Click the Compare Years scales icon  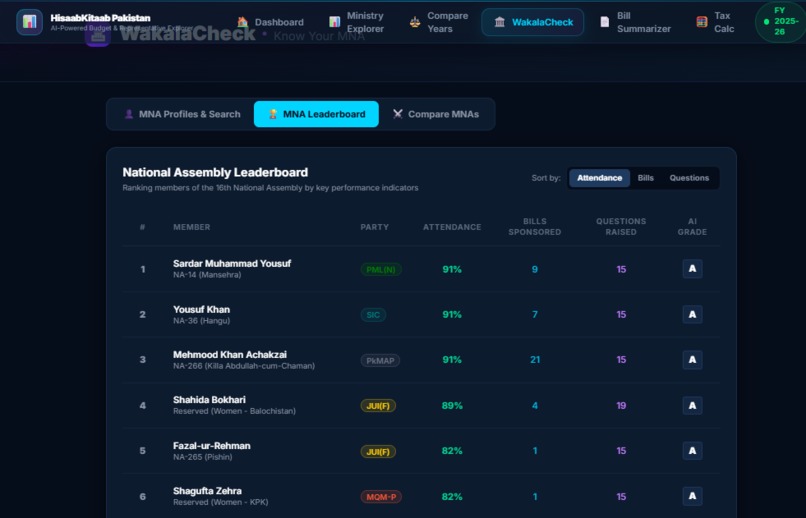(x=415, y=22)
